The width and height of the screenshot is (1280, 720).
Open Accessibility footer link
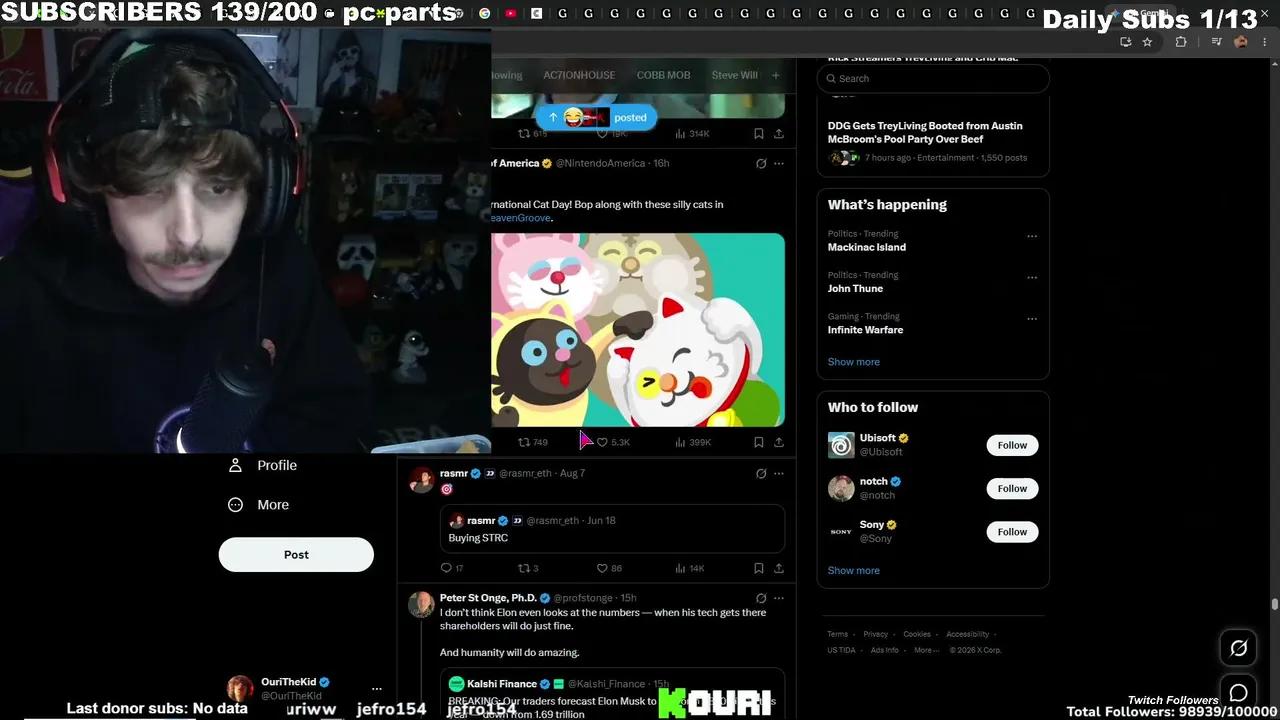[x=968, y=634]
